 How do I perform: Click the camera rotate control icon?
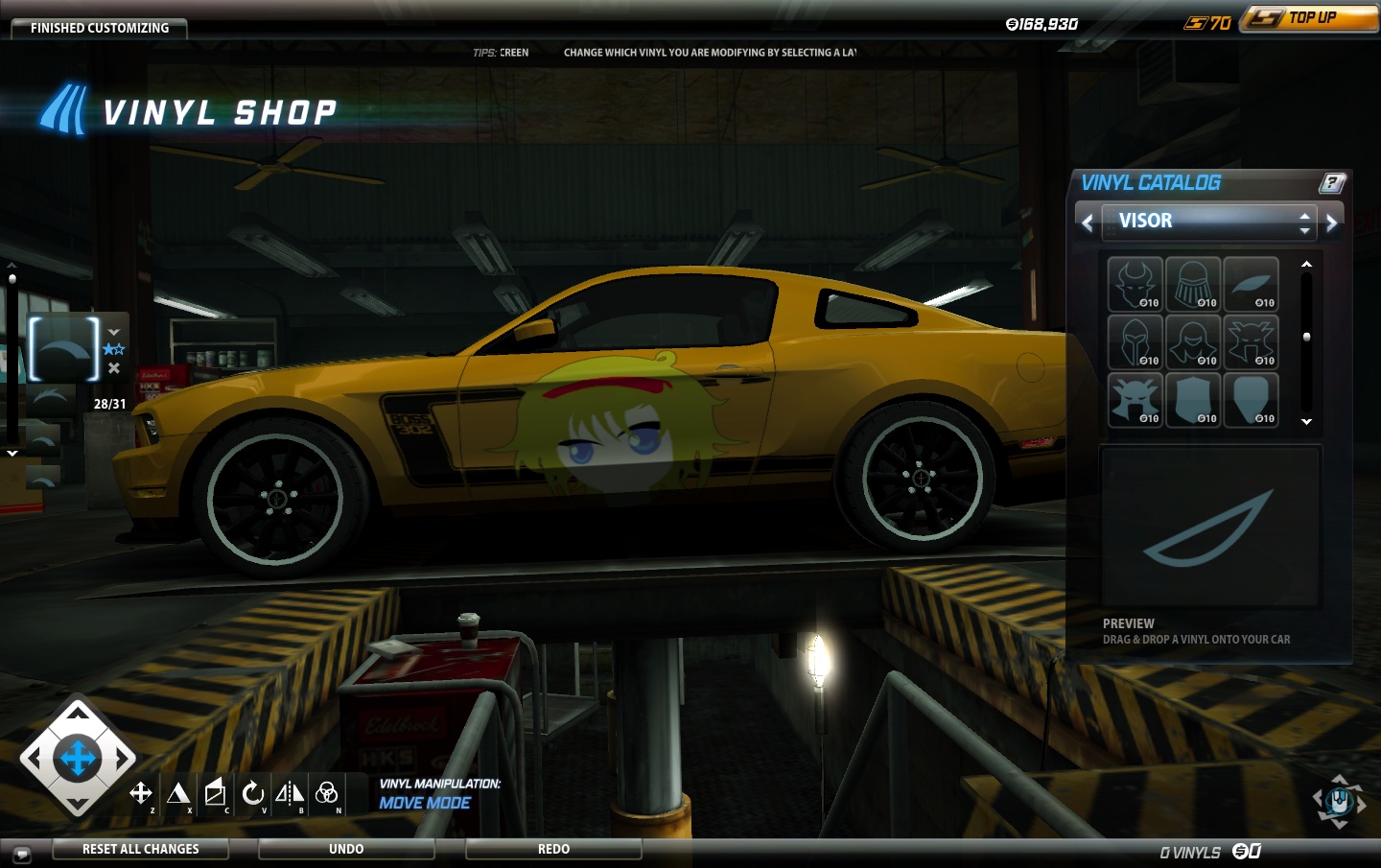tap(1339, 801)
